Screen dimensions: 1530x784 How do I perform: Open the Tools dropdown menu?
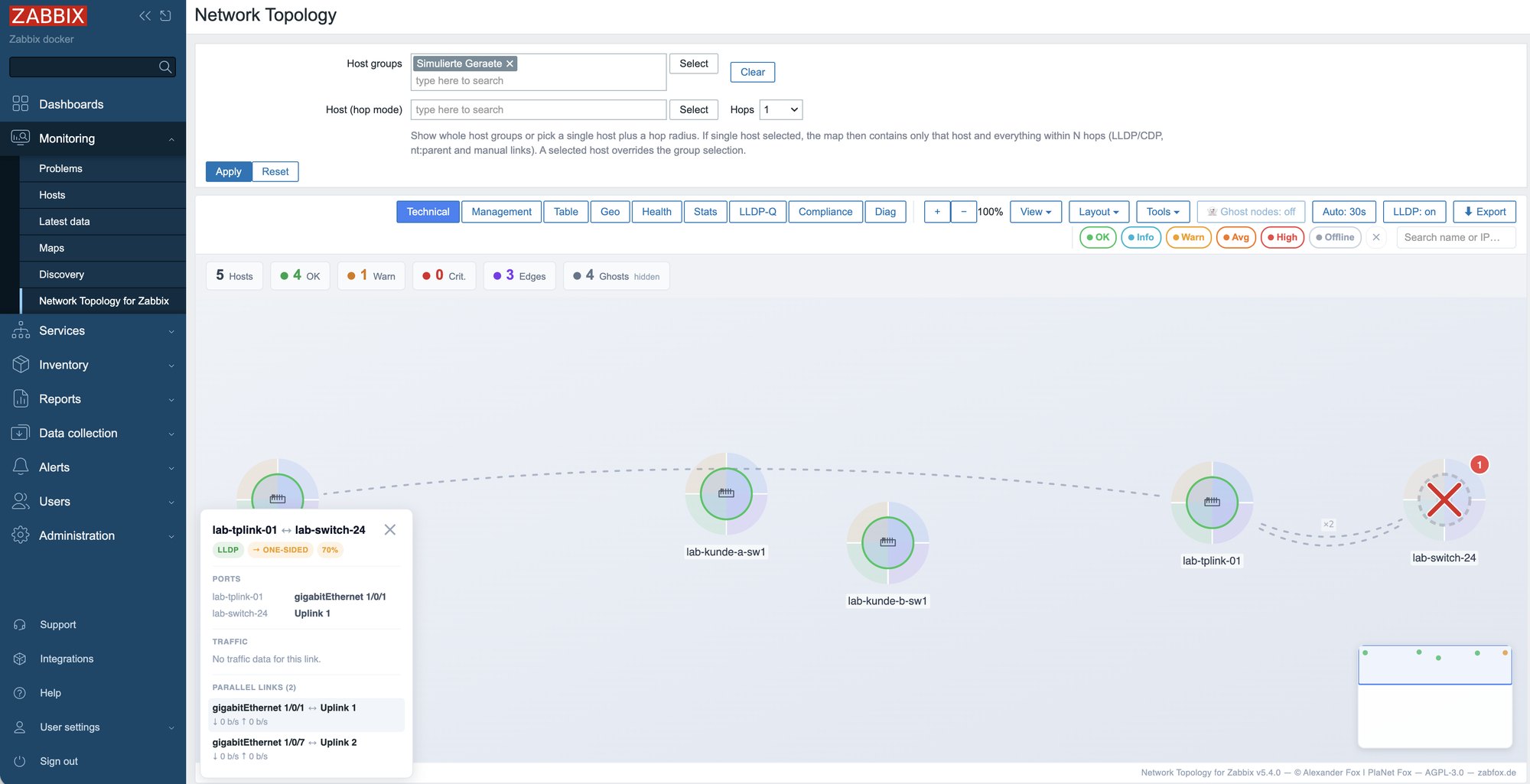pos(1163,212)
